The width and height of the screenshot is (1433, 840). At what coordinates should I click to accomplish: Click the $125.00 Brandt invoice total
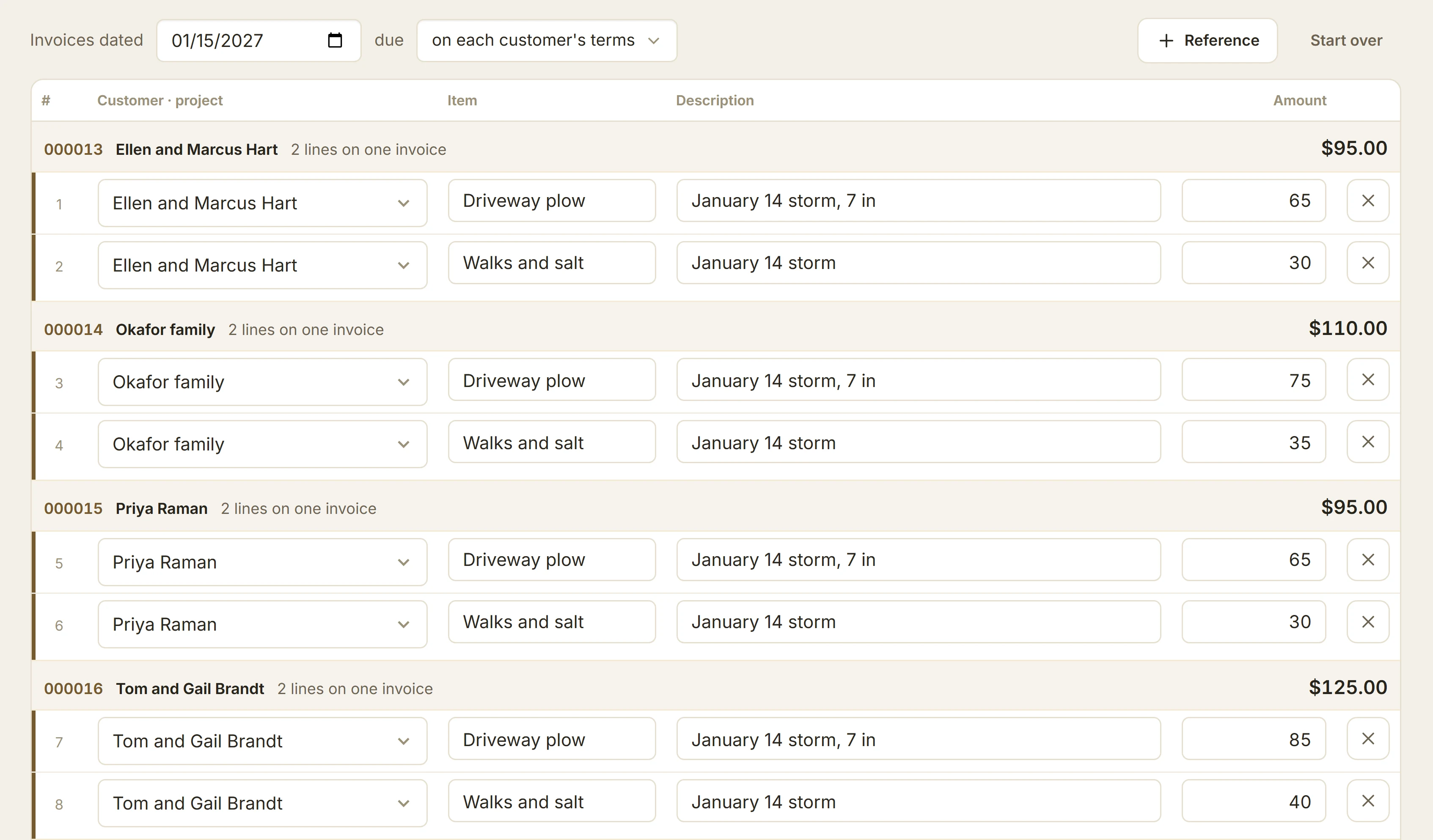[x=1348, y=688]
